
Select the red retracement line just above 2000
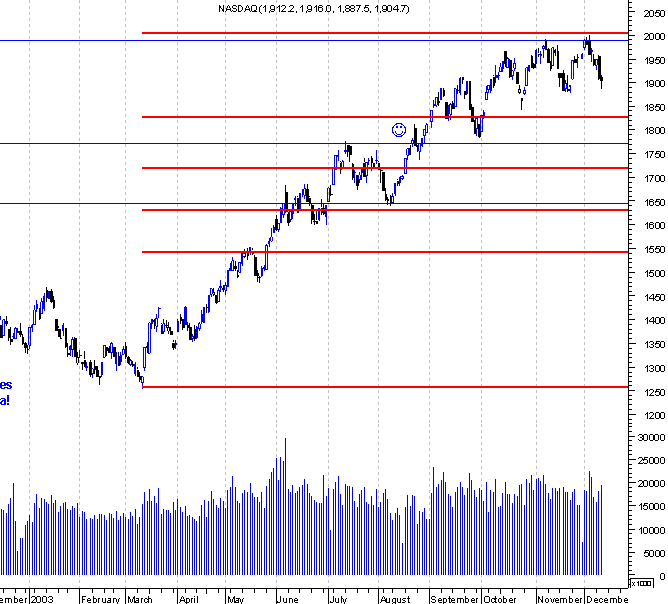(385, 33)
